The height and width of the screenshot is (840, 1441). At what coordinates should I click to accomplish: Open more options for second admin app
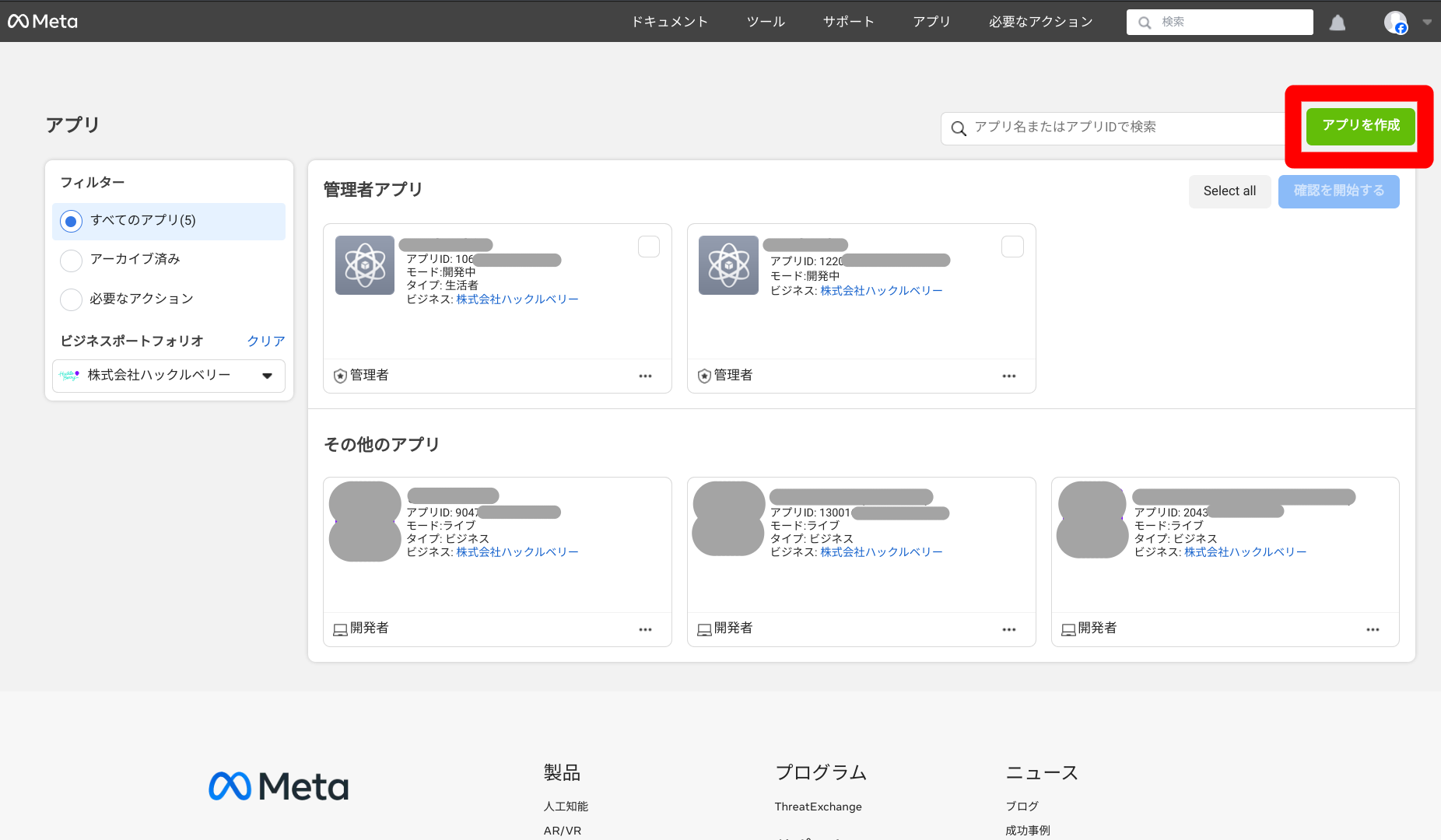(x=1009, y=376)
